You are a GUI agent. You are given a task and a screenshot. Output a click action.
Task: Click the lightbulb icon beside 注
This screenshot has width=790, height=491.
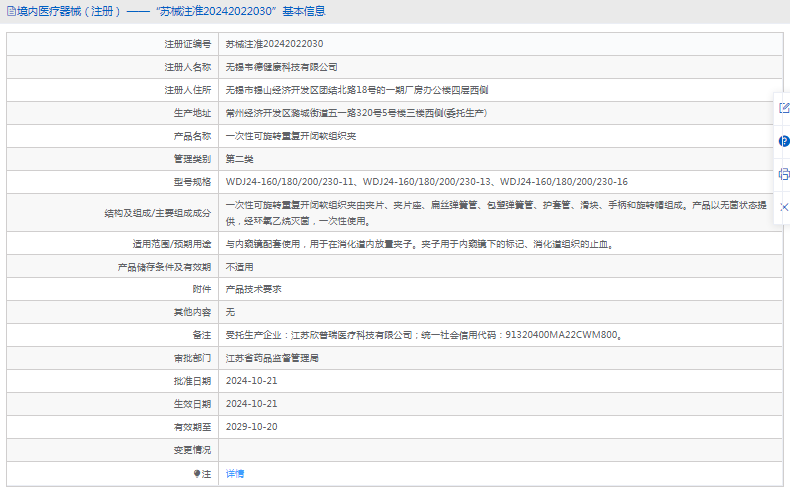coord(197,474)
